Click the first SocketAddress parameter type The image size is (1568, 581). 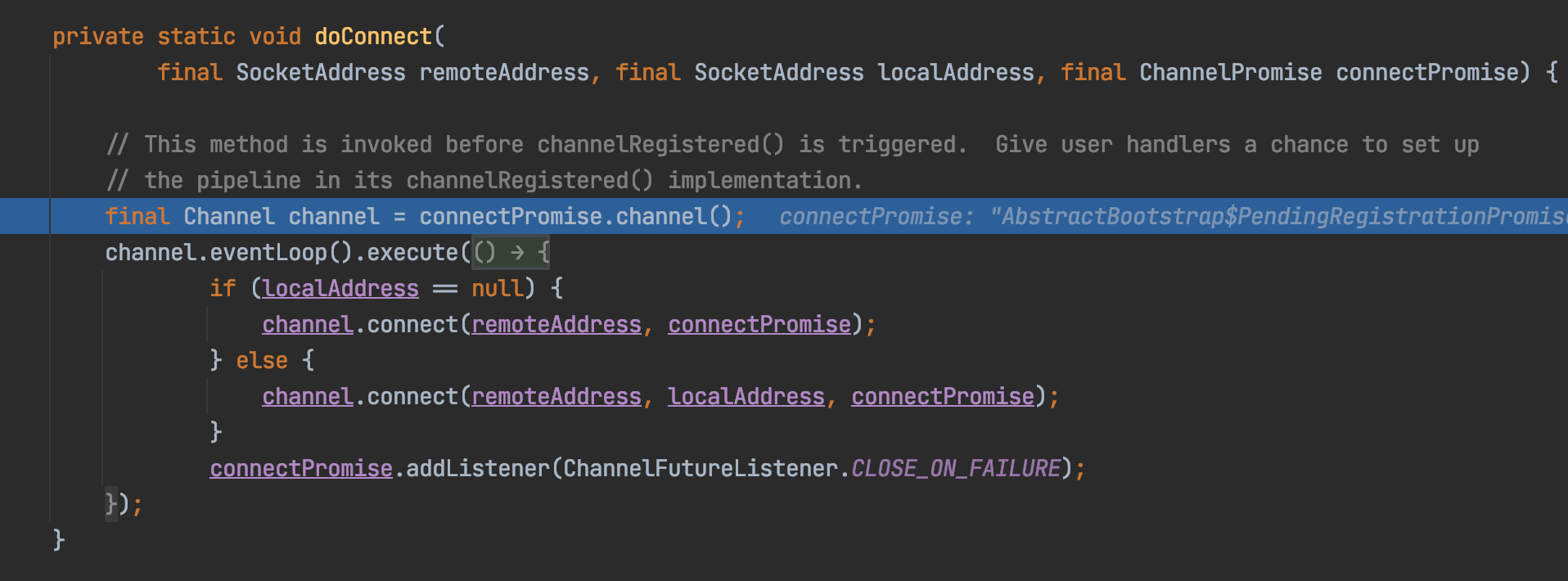coord(321,73)
